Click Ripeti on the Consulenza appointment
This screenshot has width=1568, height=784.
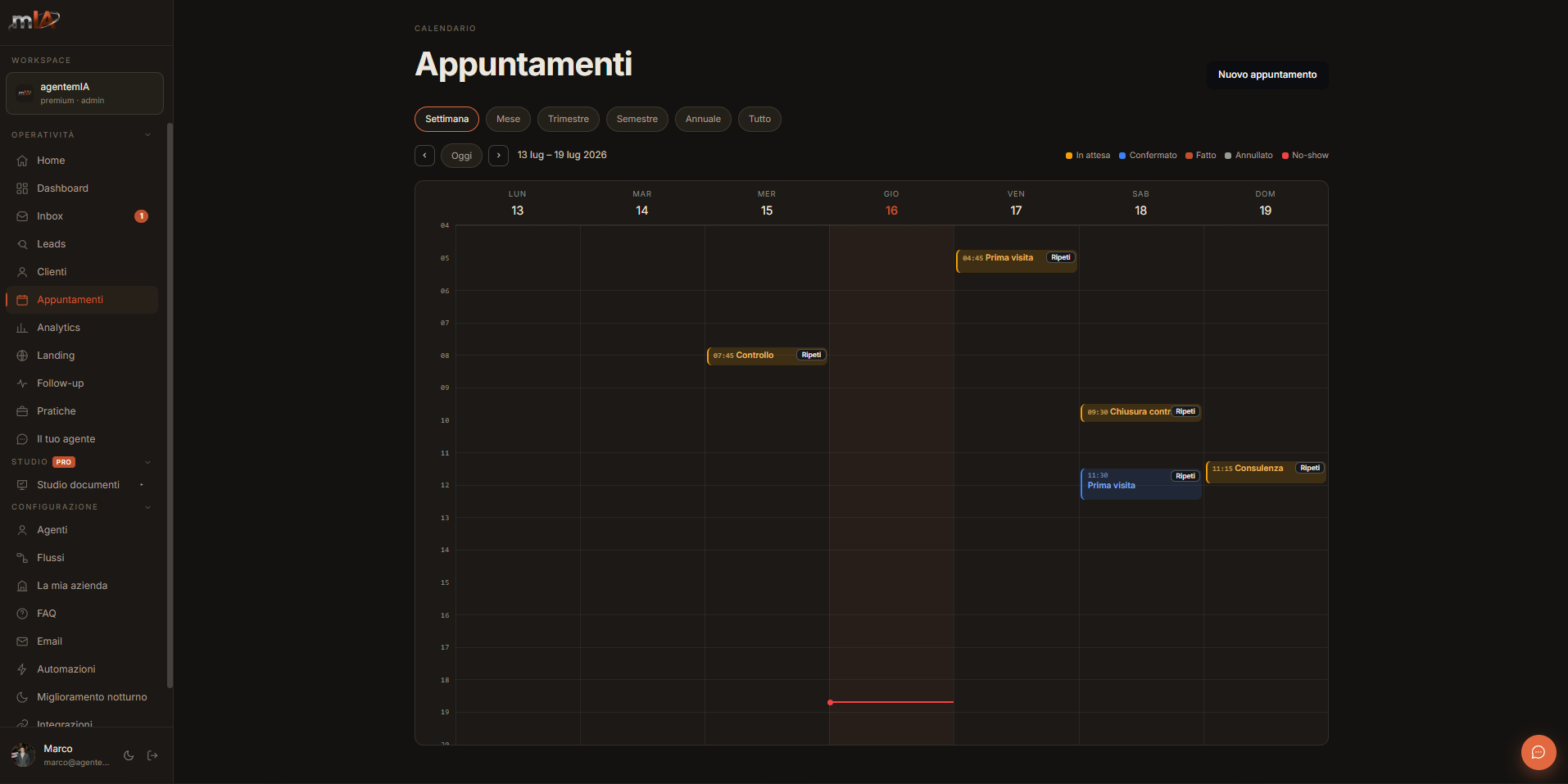pos(1310,468)
